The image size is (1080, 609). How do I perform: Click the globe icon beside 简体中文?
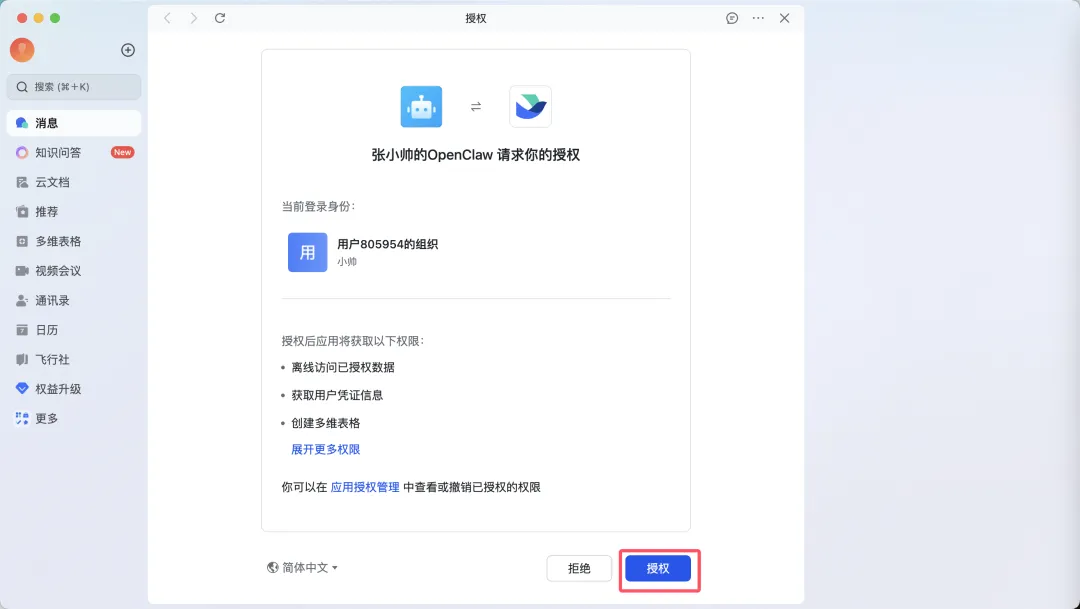click(x=273, y=568)
